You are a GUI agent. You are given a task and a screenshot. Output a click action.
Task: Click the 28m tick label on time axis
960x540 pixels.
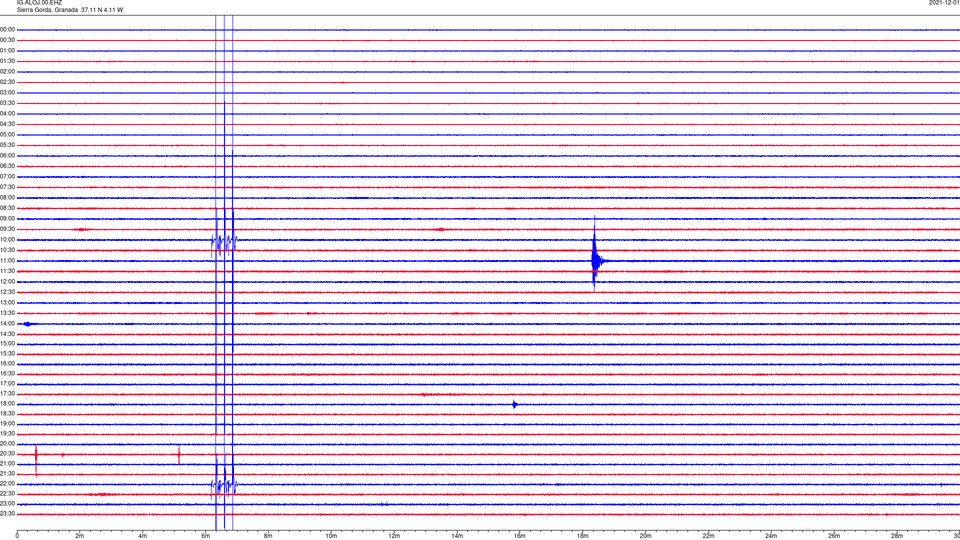click(897, 536)
